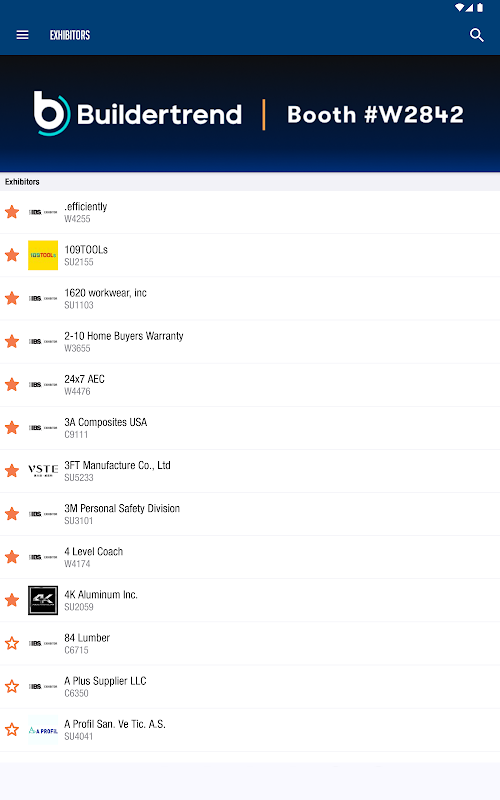Tap the battery status icon
The image size is (500, 800).
[480, 8]
